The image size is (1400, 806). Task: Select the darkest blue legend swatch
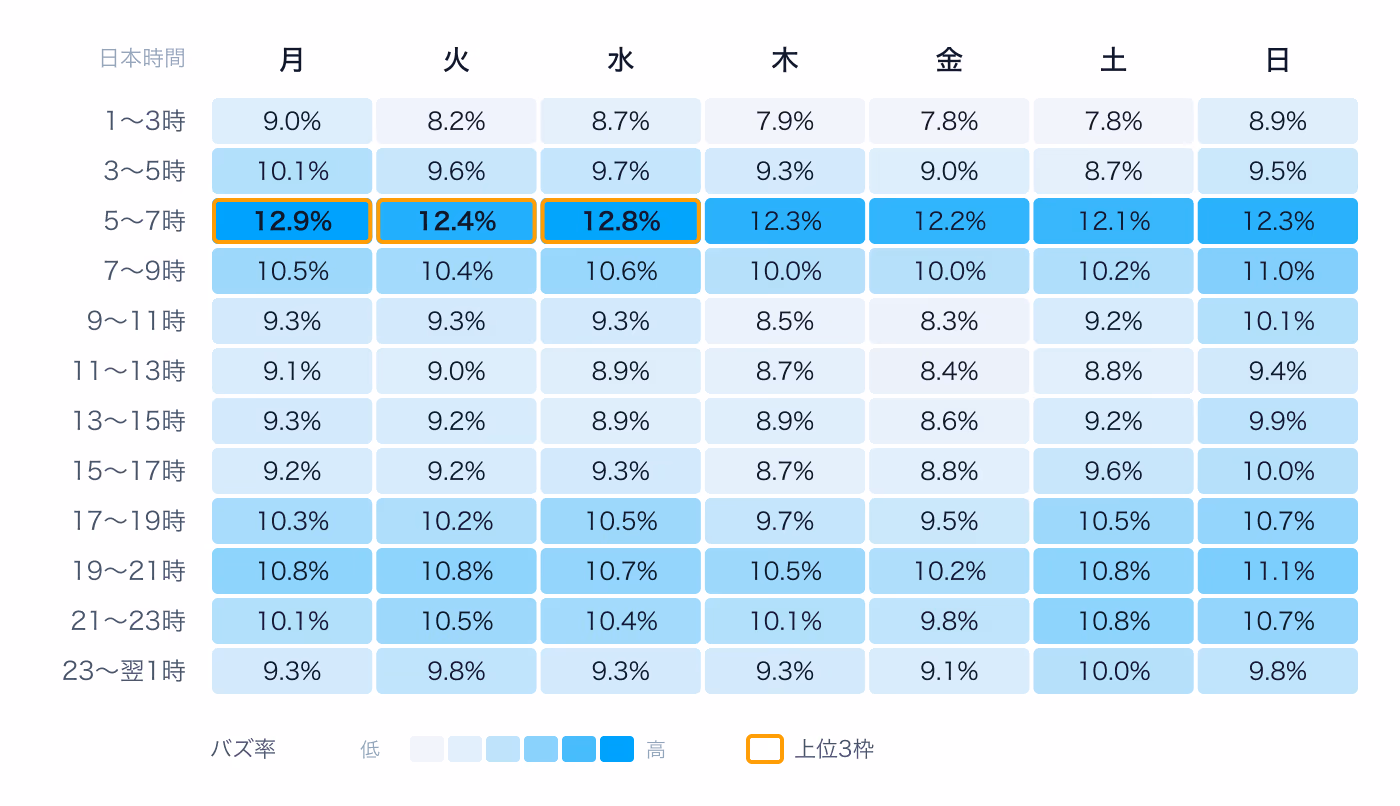[617, 749]
